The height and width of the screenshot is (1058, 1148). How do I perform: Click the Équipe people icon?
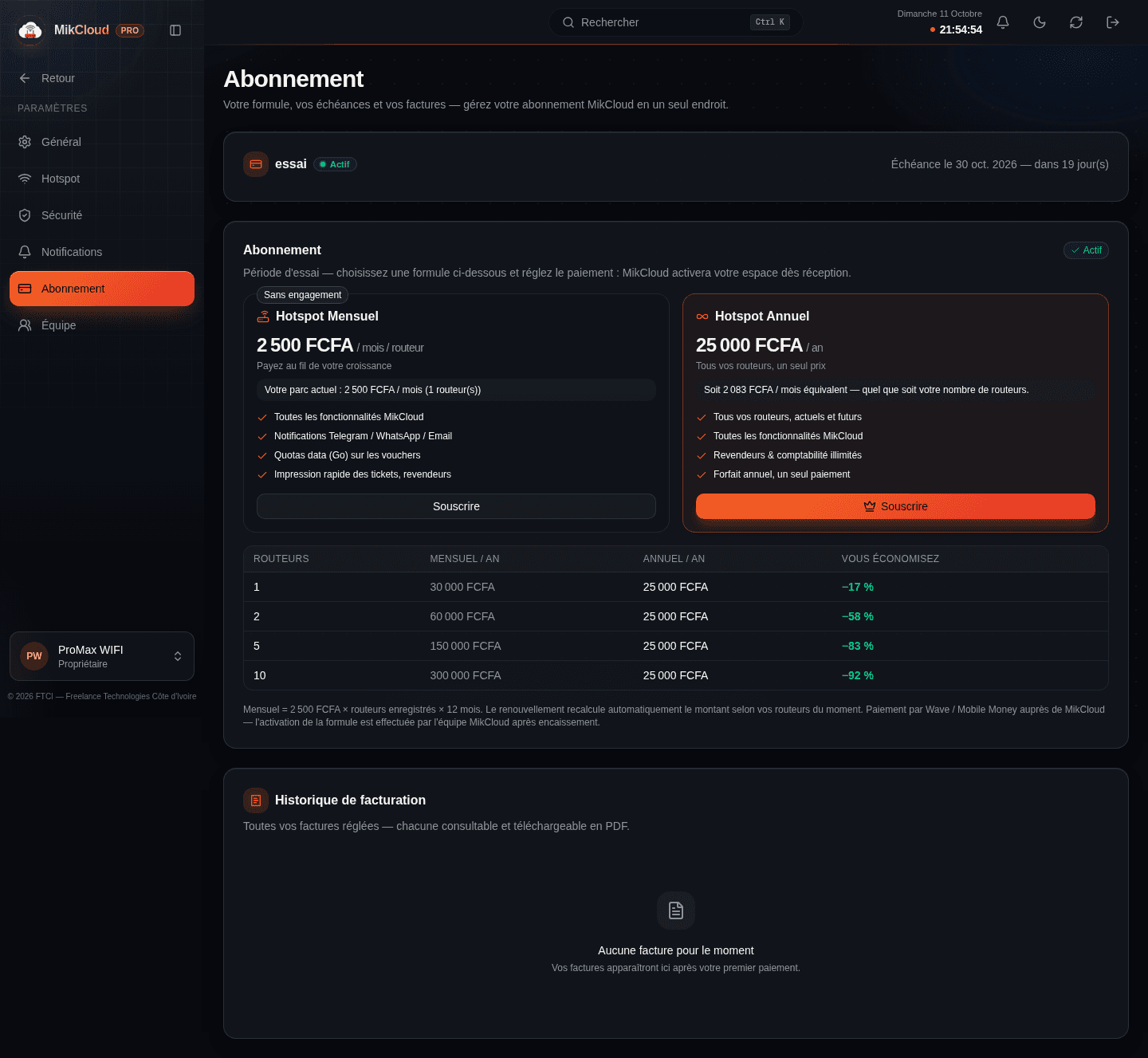point(25,325)
